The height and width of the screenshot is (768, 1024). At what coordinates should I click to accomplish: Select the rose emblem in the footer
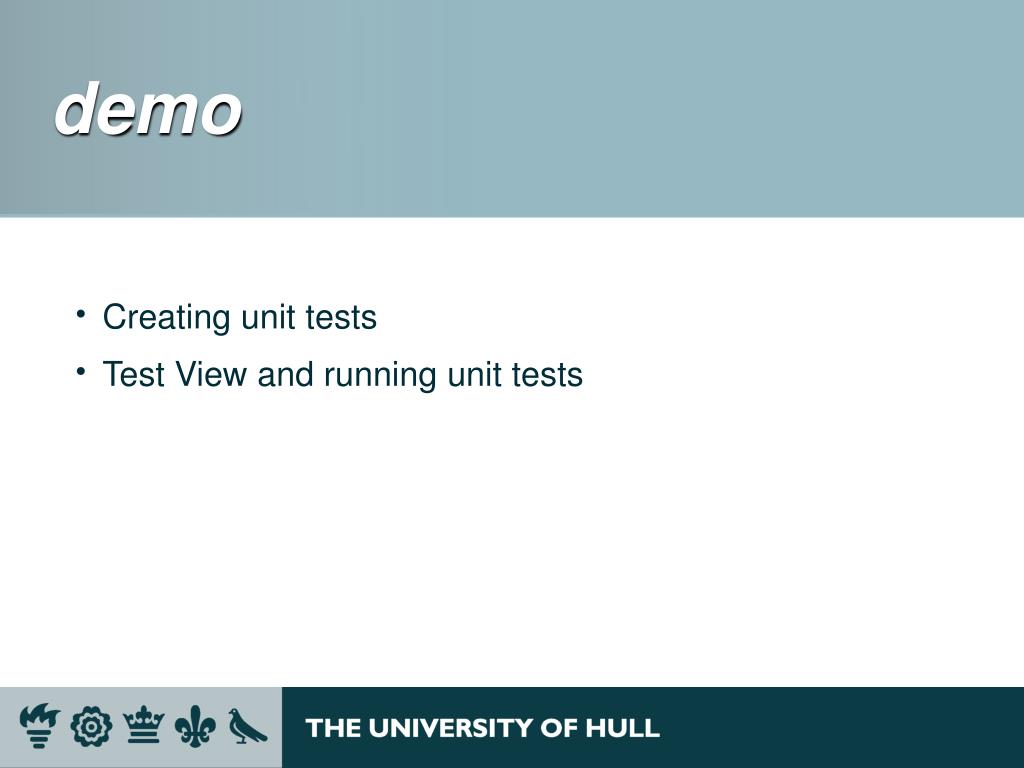pos(91,727)
